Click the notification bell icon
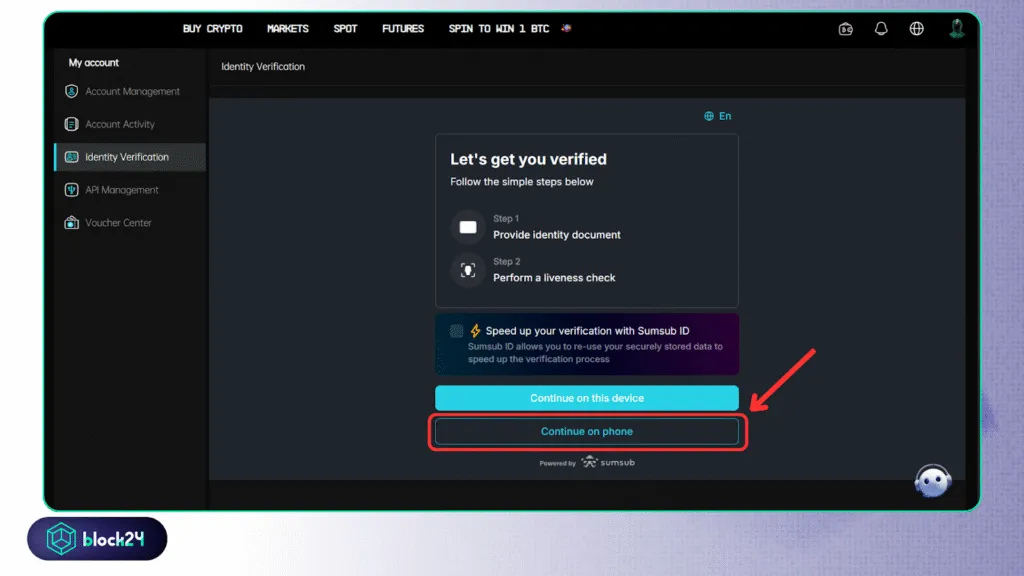 [881, 29]
